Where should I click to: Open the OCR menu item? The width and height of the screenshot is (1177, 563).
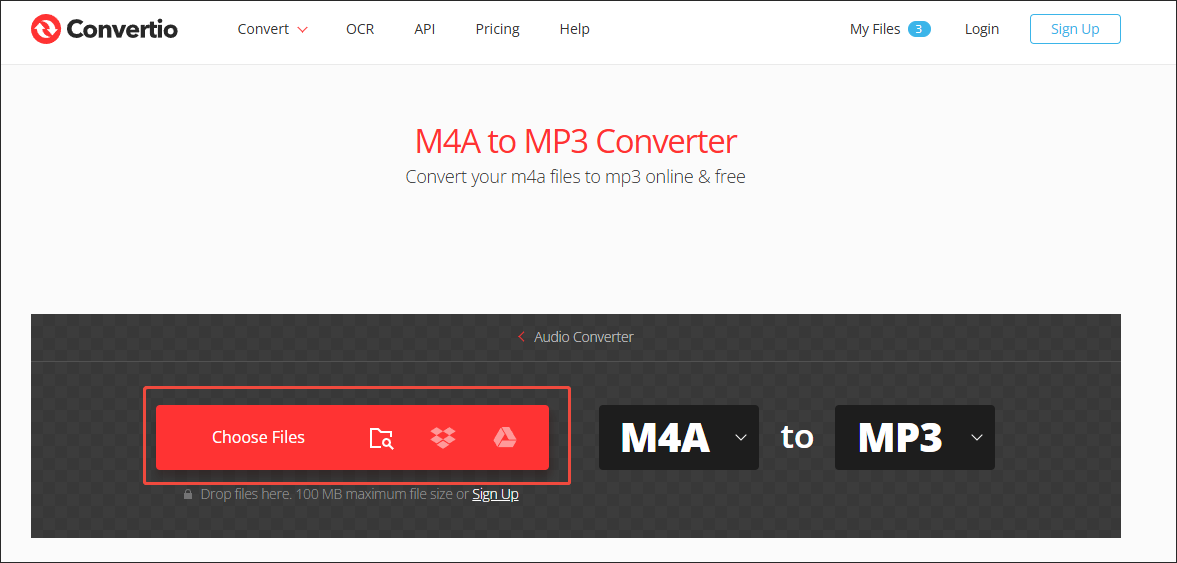coord(360,29)
